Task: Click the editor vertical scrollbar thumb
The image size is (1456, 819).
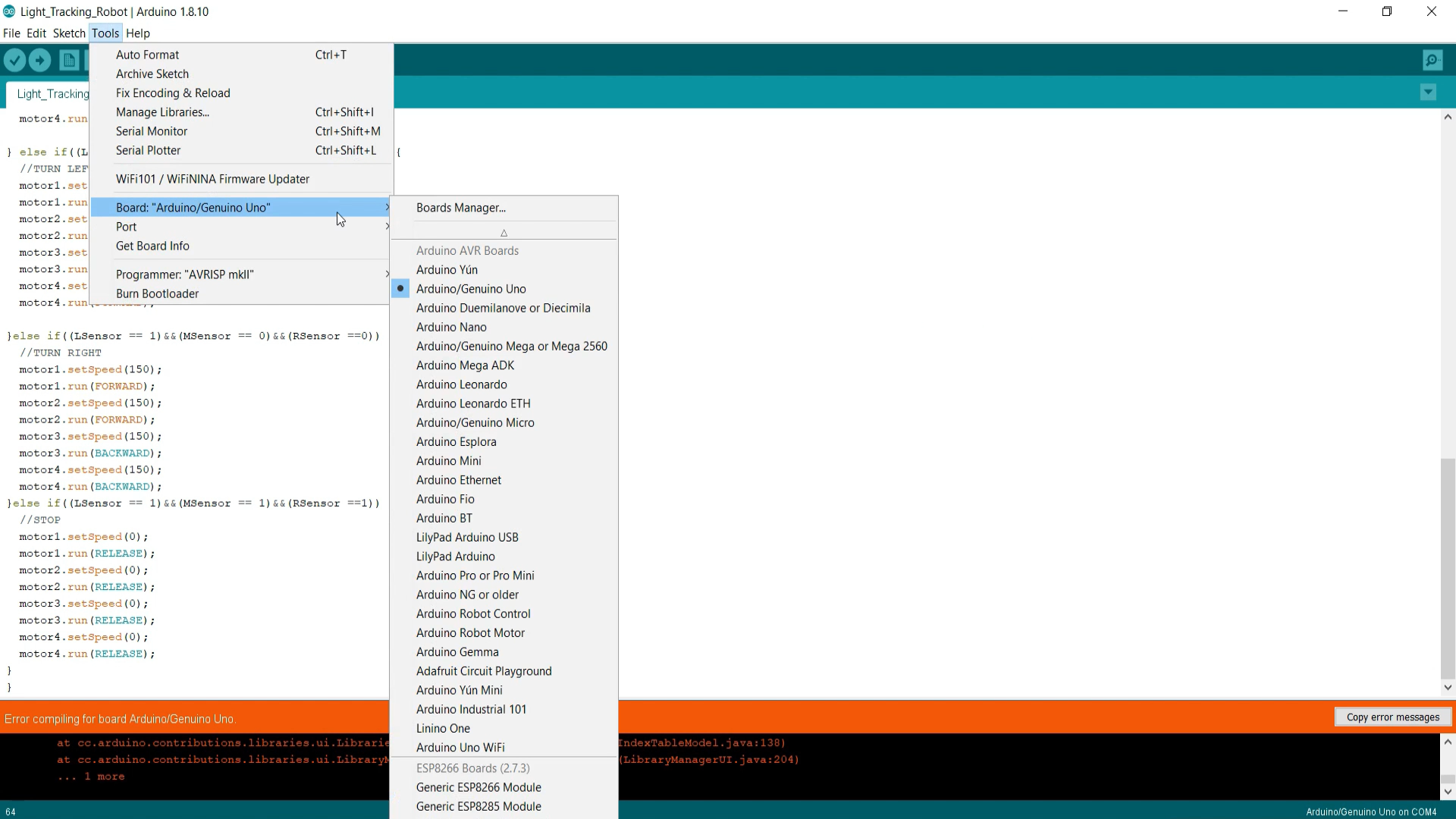Action: click(1448, 569)
